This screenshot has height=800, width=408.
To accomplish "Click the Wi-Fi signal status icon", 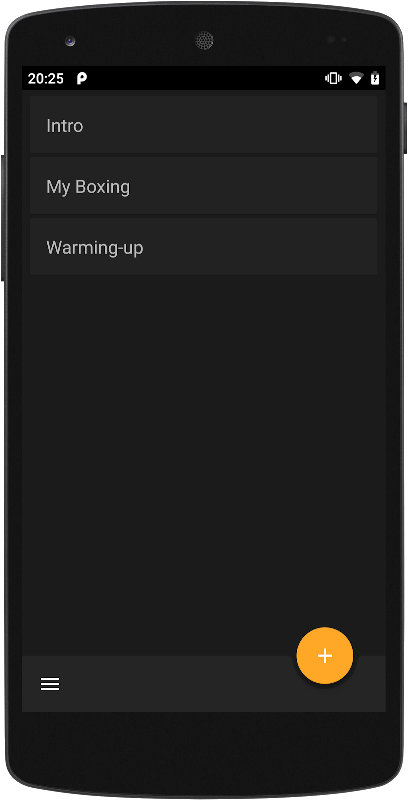I will coord(356,79).
